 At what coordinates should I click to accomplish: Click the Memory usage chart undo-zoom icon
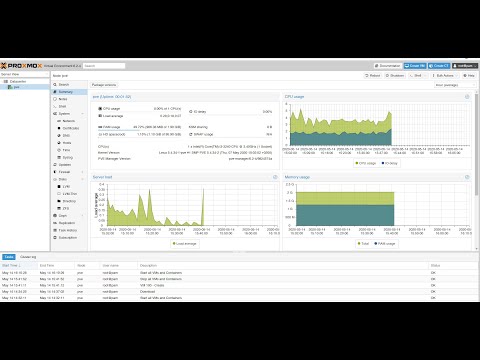click(467, 177)
